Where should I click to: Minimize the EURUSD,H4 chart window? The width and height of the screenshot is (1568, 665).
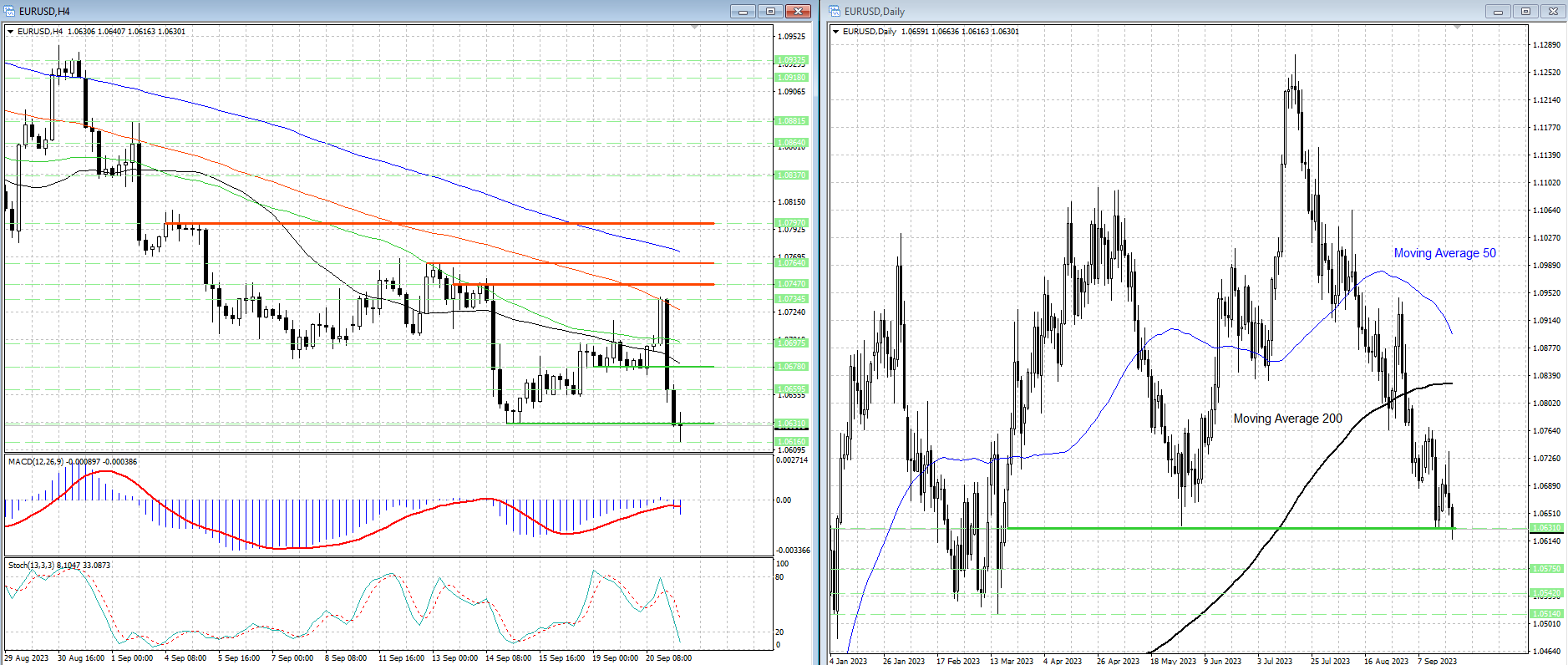(743, 11)
